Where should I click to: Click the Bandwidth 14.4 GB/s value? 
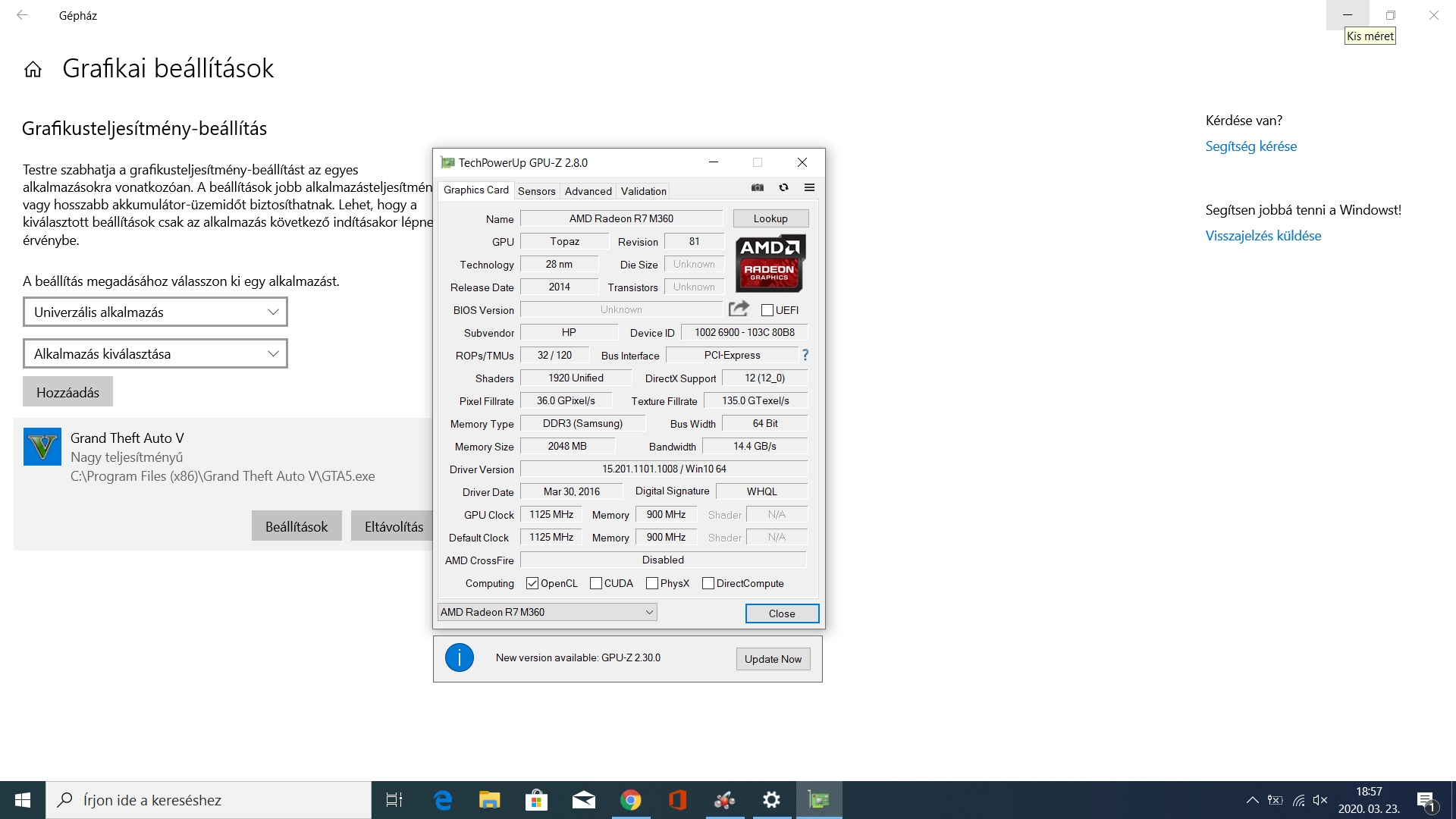click(x=755, y=446)
